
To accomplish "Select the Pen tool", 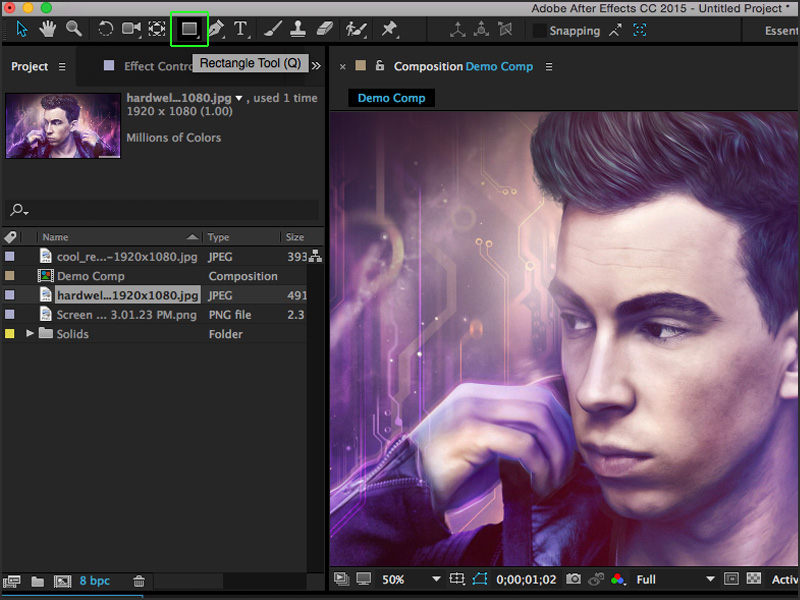I will 216,29.
